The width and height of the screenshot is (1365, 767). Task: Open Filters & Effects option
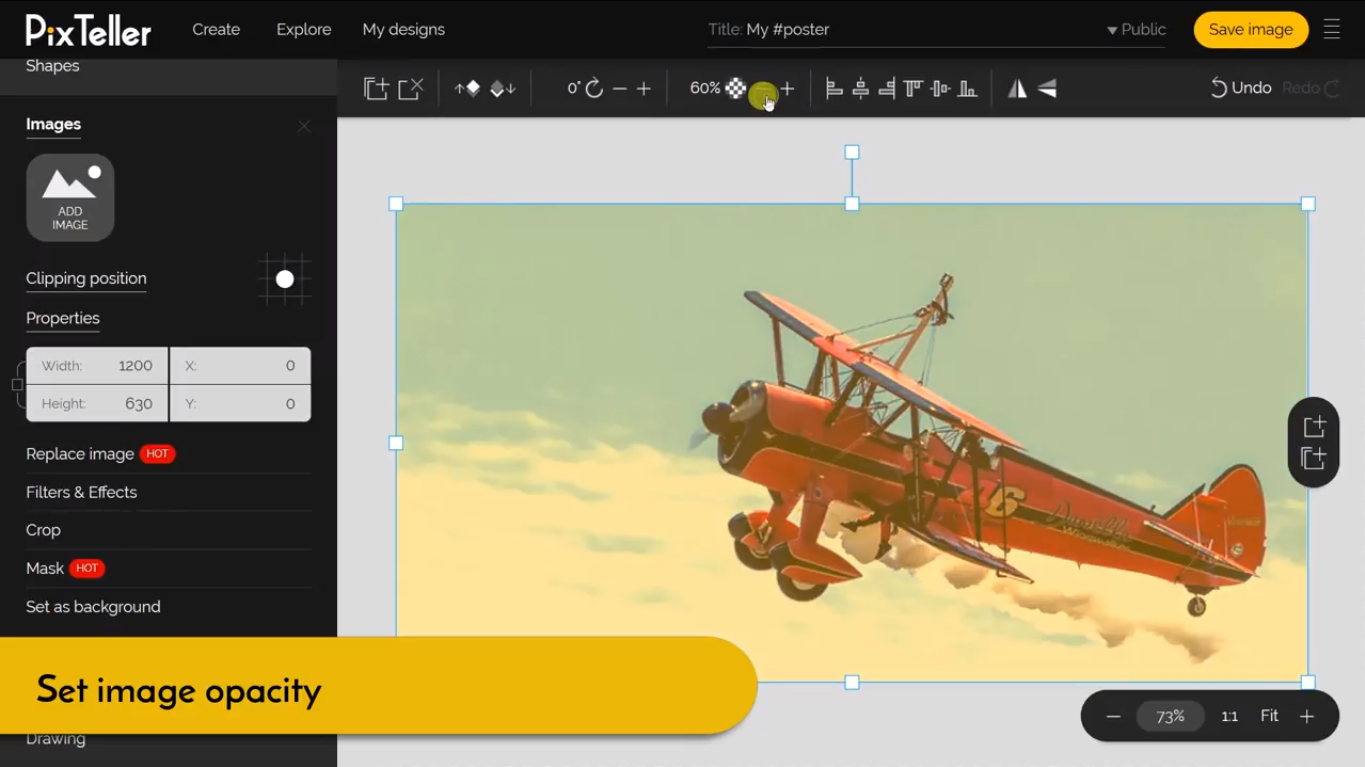(x=81, y=492)
